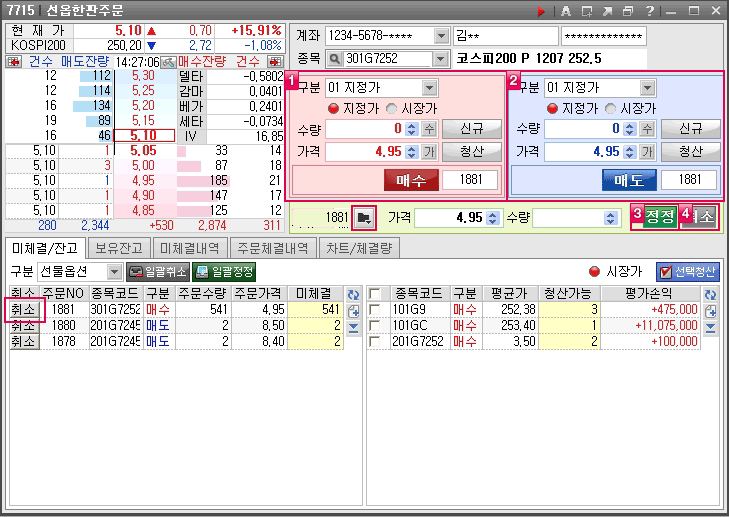
Task: Adjust 수량 stepper in the modify row
Action: [x=611, y=218]
